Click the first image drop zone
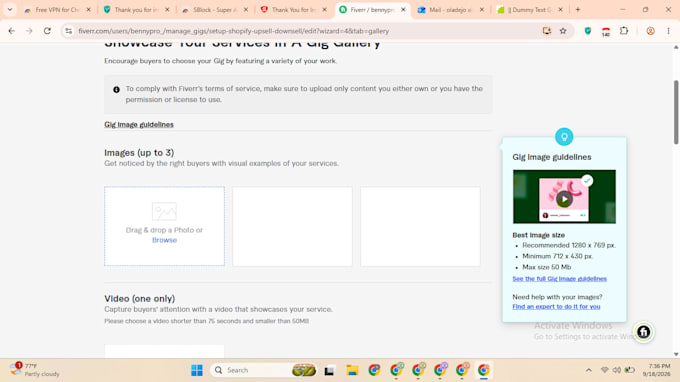This screenshot has width=680, height=382. click(x=164, y=226)
